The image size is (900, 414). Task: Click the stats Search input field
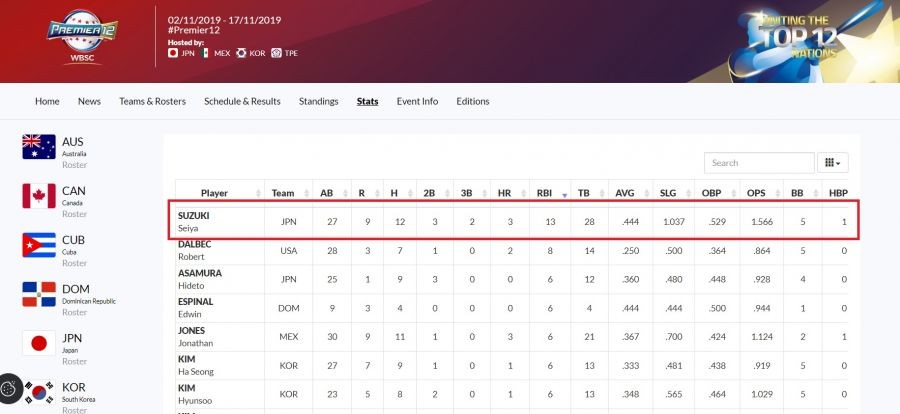759,162
